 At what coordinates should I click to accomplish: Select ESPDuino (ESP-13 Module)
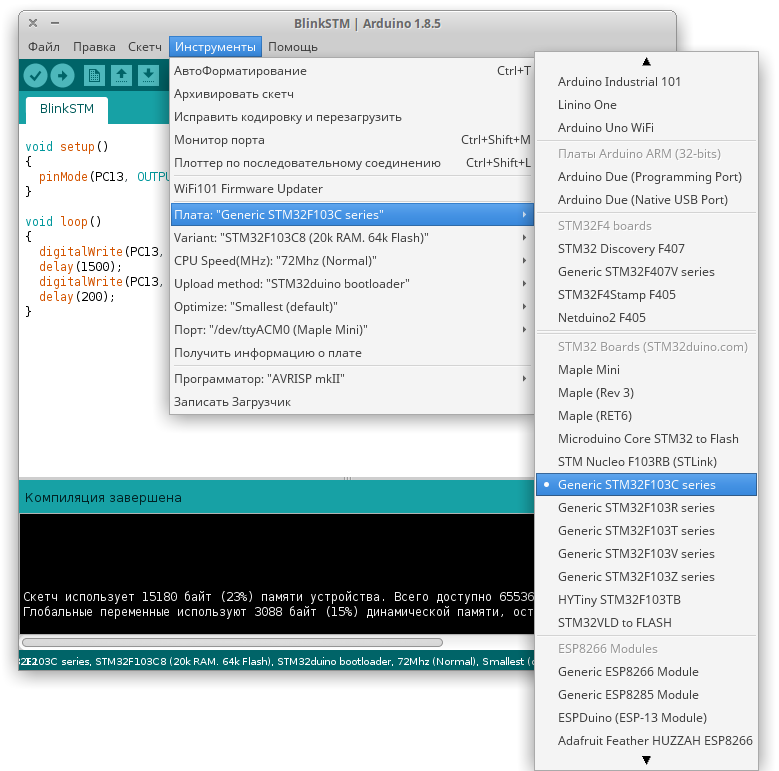(646, 717)
